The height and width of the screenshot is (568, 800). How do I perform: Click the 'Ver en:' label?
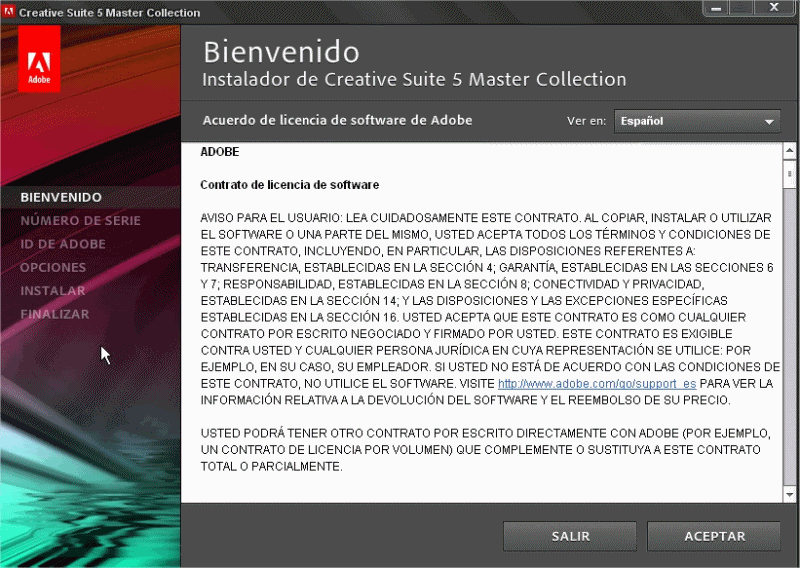(586, 121)
